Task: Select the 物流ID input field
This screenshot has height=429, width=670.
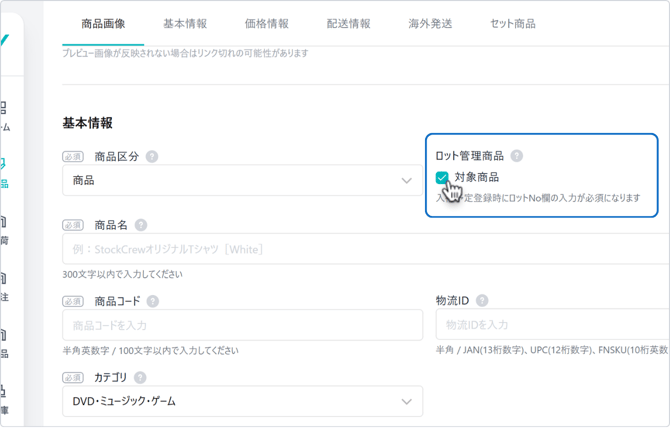Action: [x=553, y=325]
